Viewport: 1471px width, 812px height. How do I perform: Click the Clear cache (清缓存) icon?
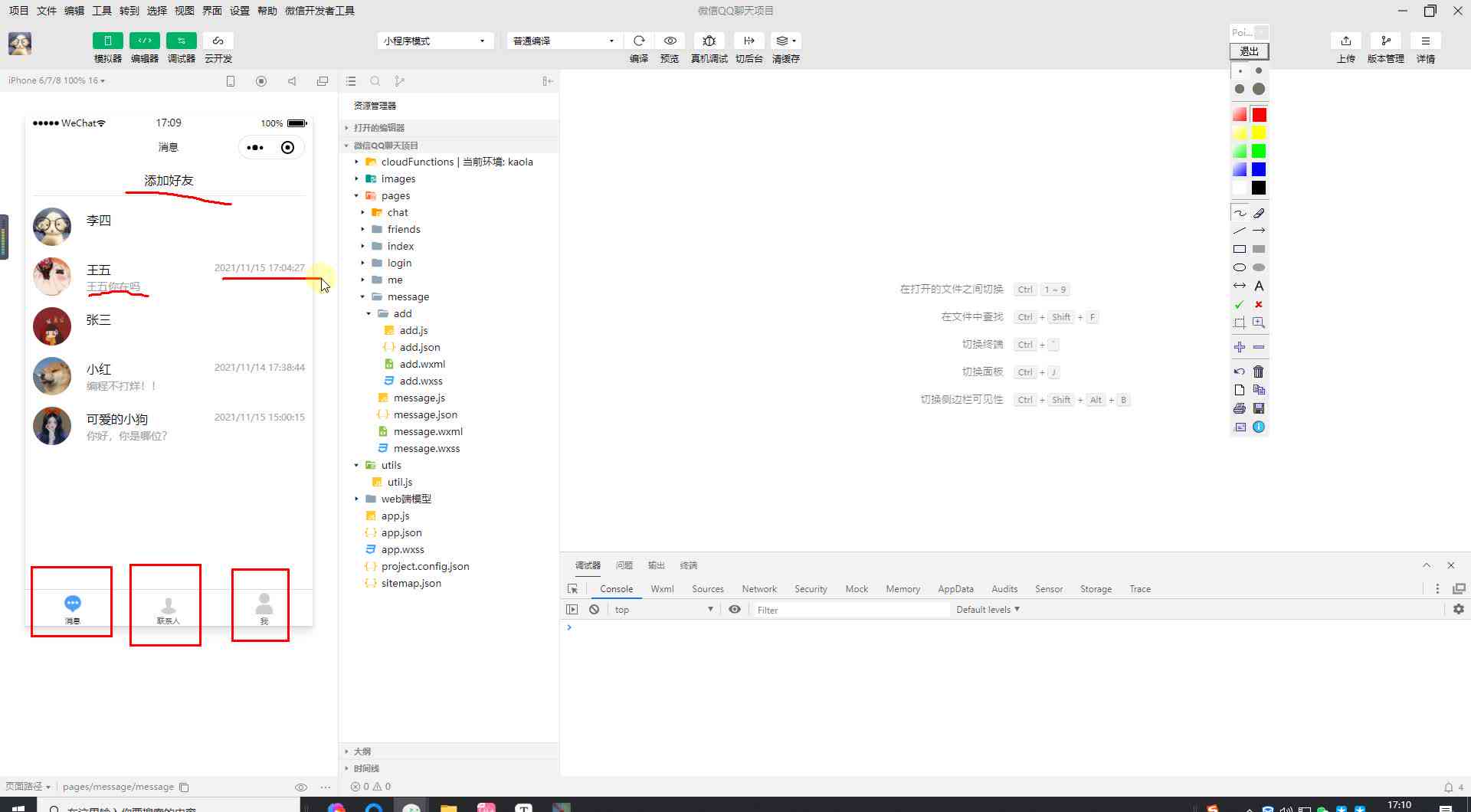(x=785, y=41)
